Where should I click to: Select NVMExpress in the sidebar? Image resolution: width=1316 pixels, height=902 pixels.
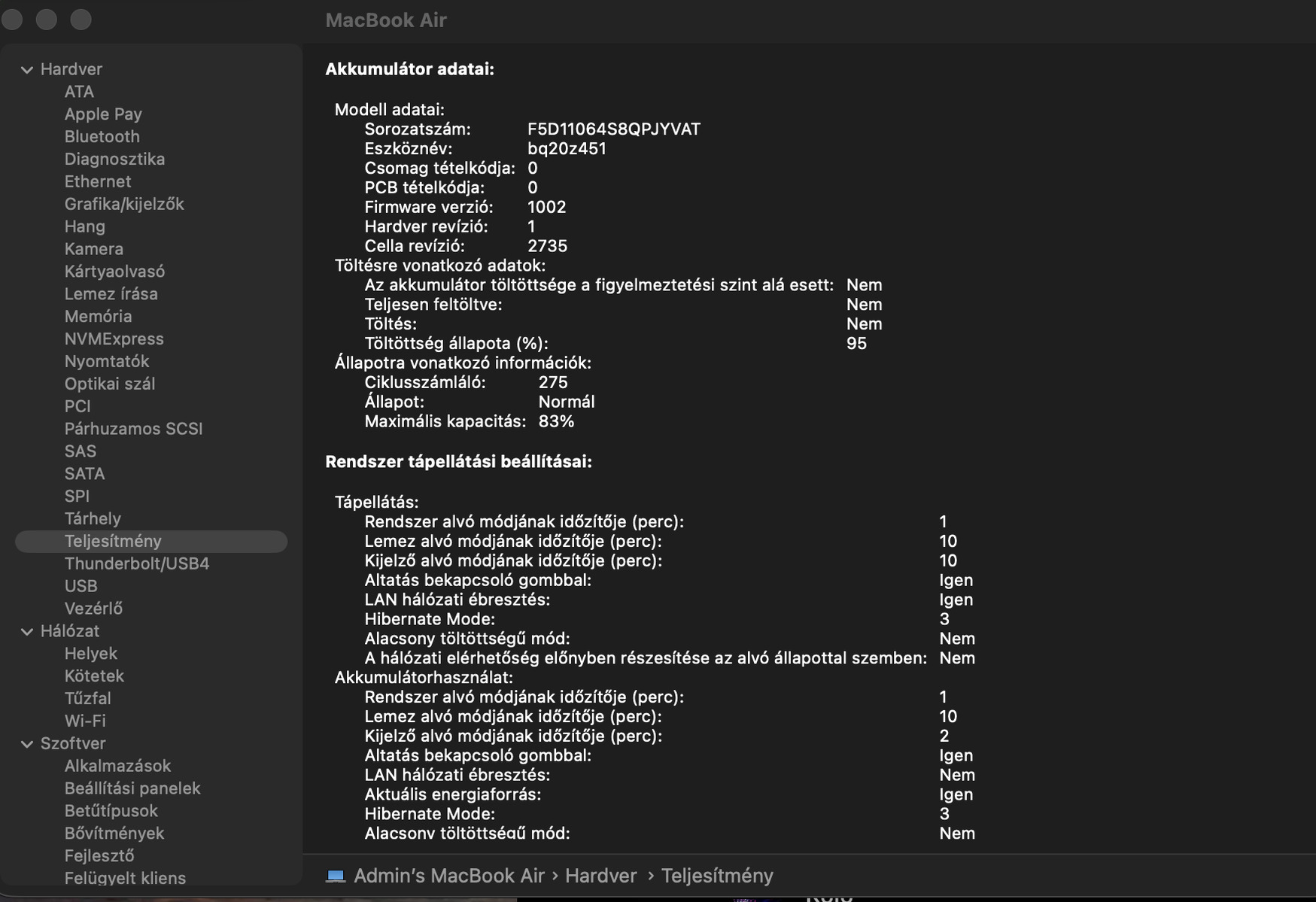point(114,339)
